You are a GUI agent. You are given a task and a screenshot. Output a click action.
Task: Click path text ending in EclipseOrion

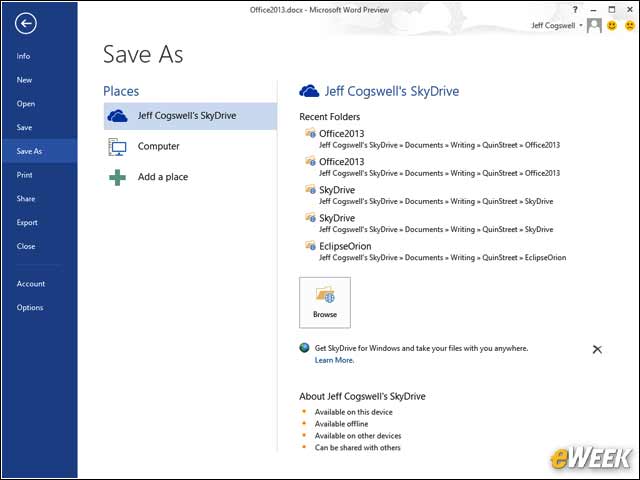(442, 258)
